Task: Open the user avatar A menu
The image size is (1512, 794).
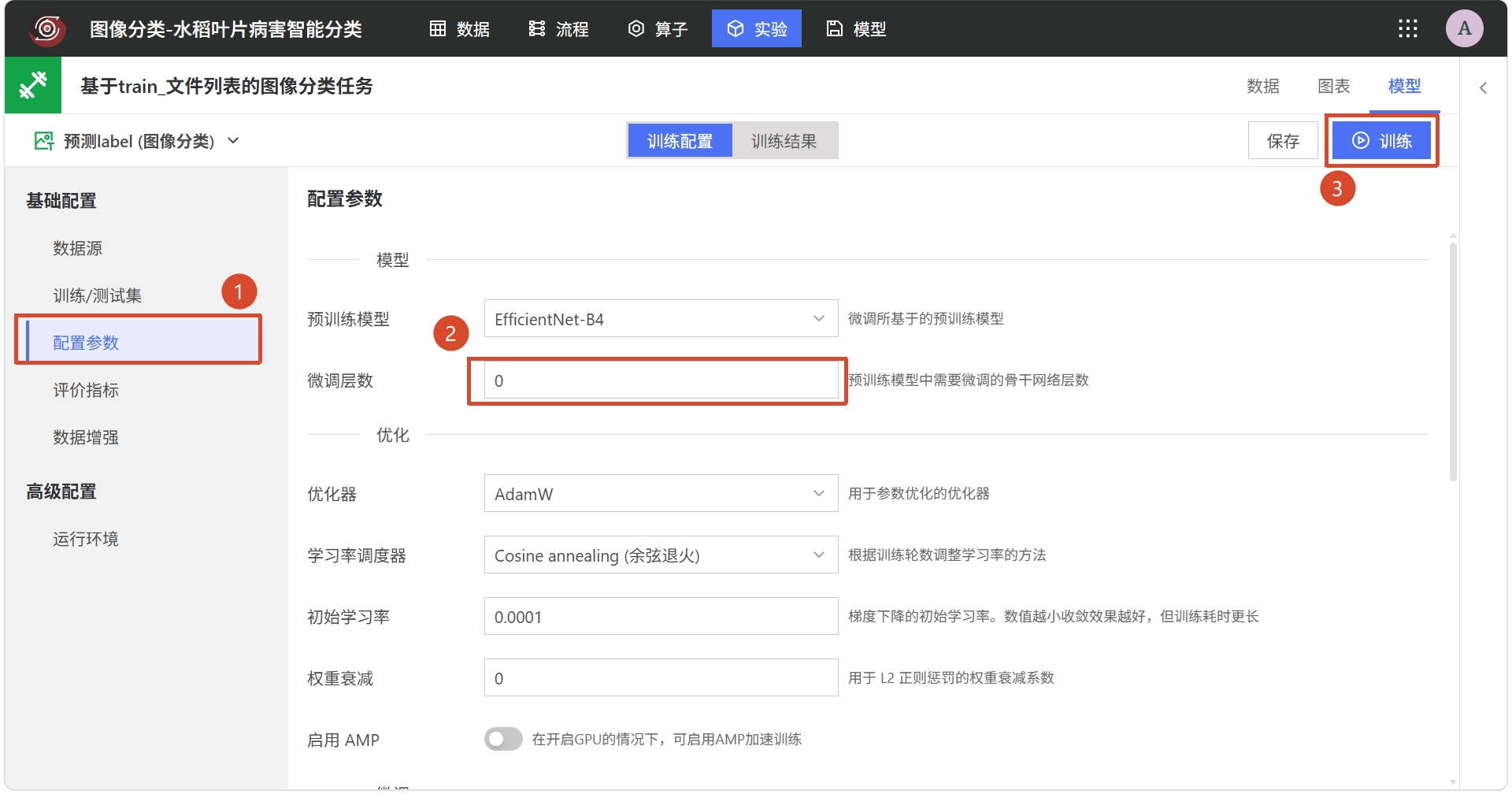Action: [1464, 29]
